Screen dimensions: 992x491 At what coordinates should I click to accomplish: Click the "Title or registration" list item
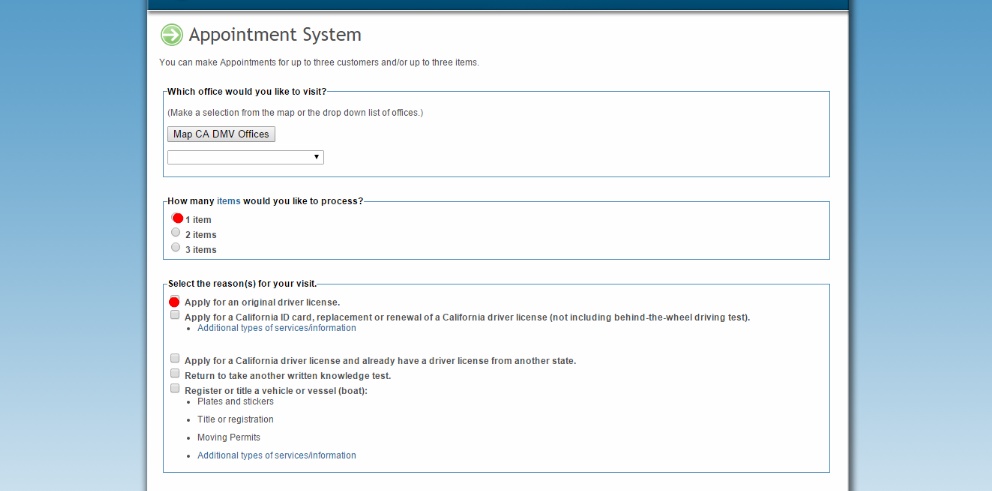pyautogui.click(x=235, y=419)
